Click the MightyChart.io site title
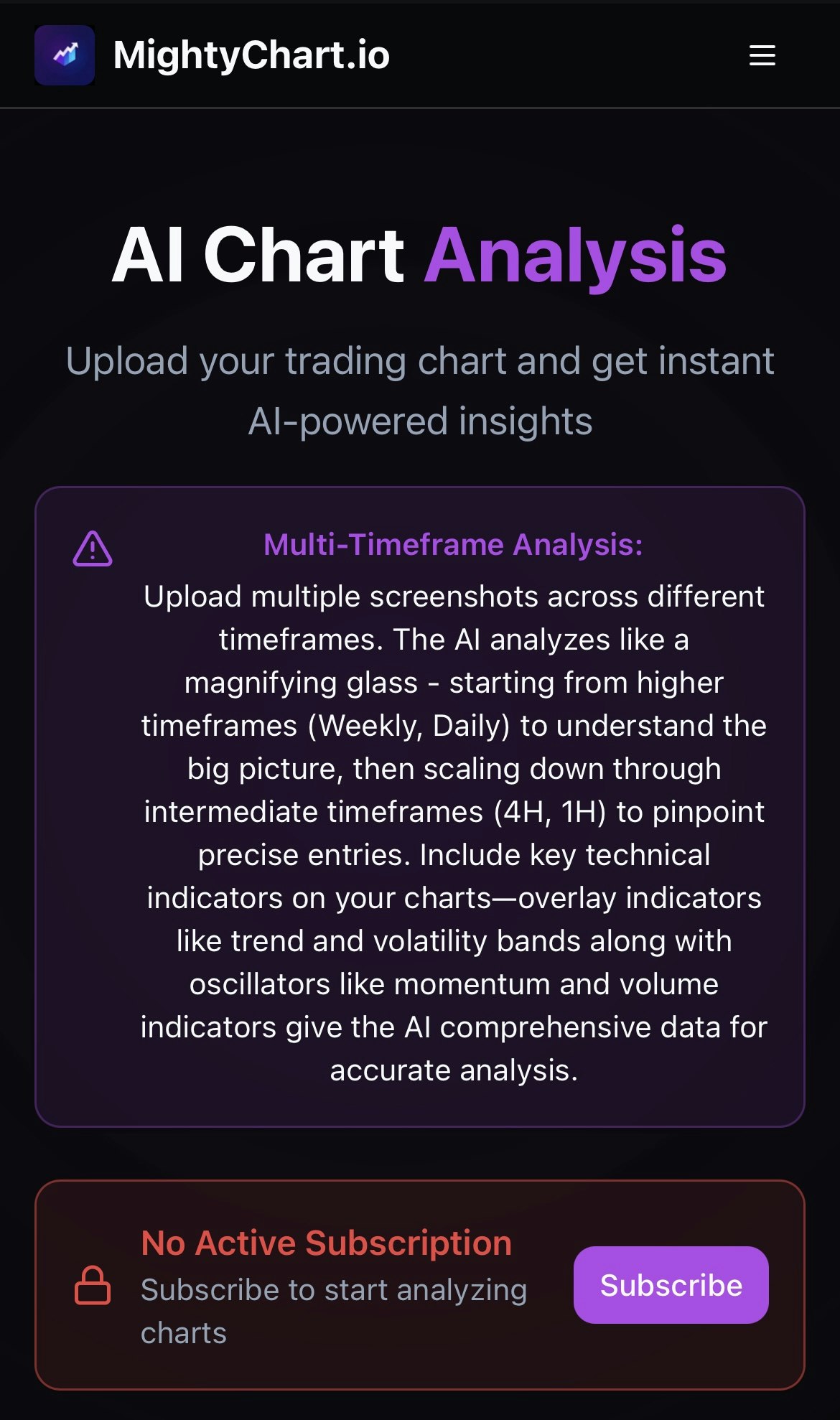The height and width of the screenshot is (1420, 840). [251, 55]
